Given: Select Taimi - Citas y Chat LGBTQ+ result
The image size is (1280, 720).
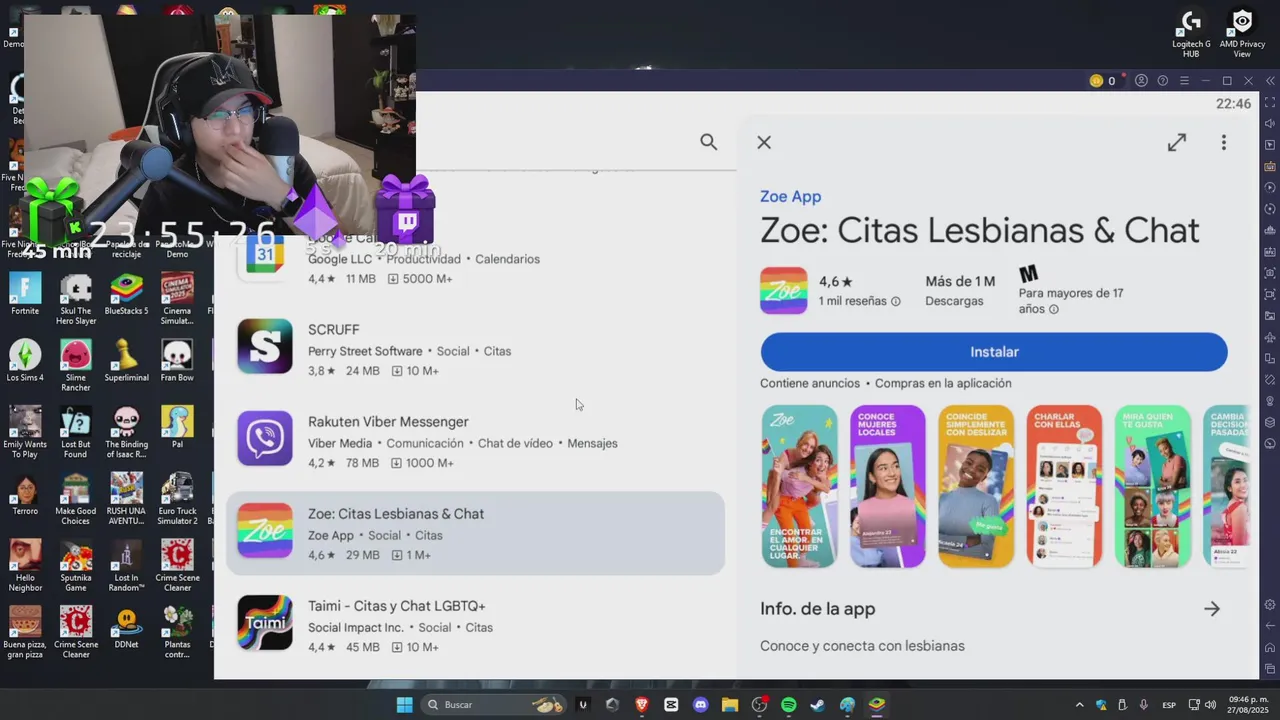Looking at the screenshot, I should 475,625.
